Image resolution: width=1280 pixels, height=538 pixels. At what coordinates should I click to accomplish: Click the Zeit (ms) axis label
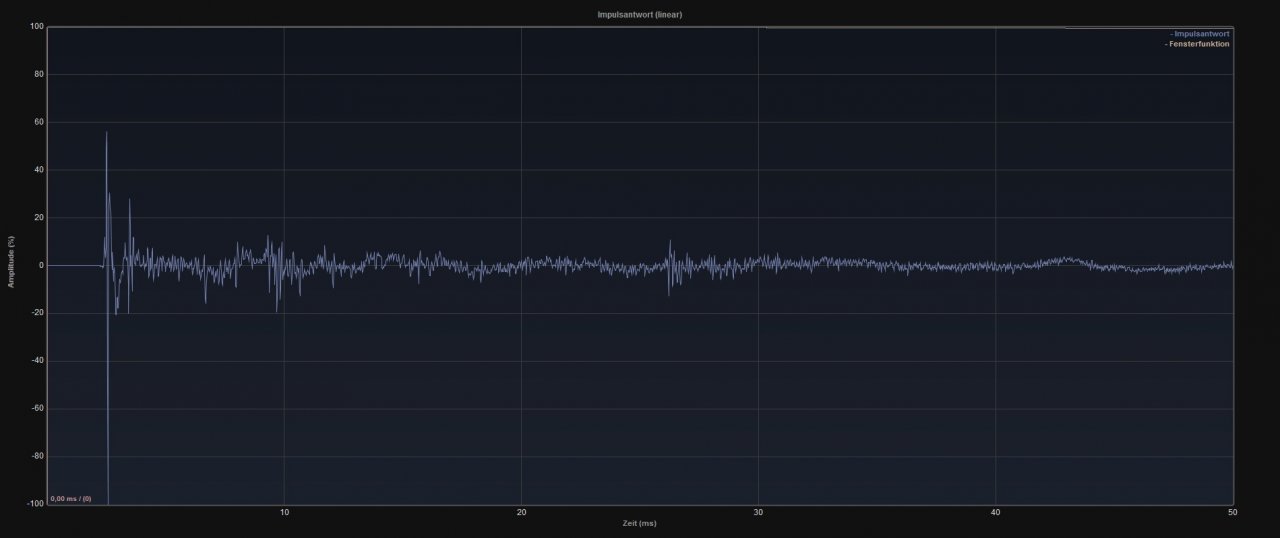[x=640, y=523]
